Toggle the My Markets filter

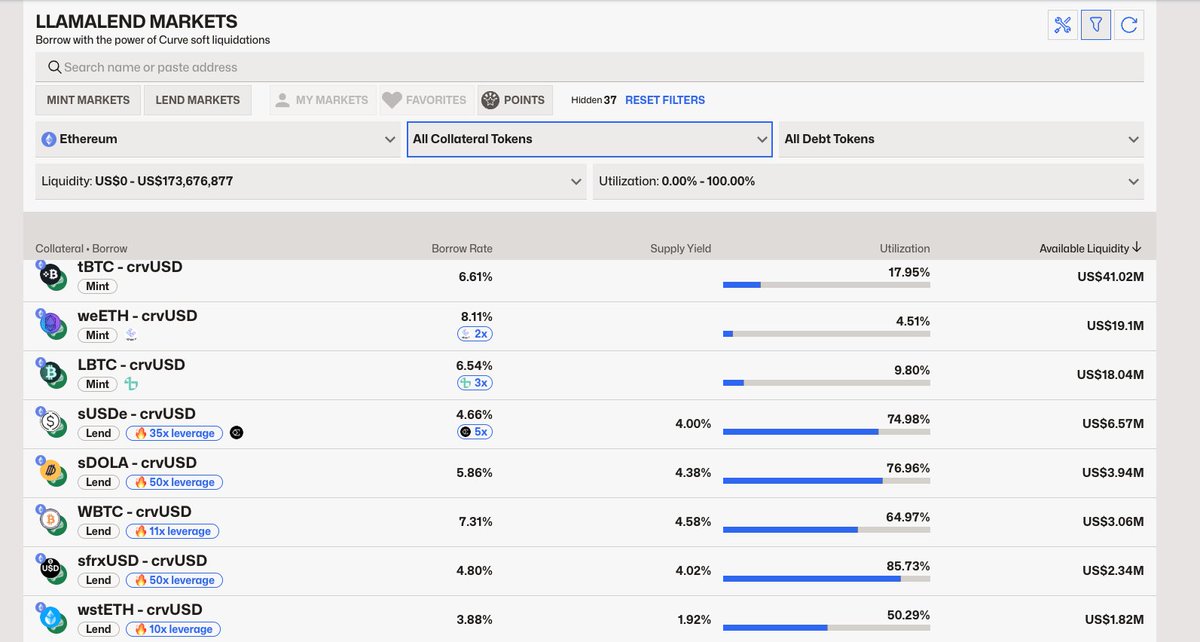[322, 100]
